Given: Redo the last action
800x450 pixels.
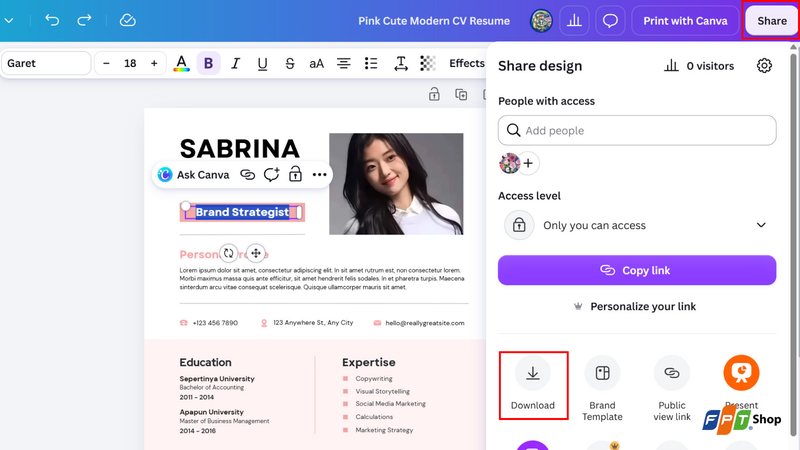Looking at the screenshot, I should [84, 20].
